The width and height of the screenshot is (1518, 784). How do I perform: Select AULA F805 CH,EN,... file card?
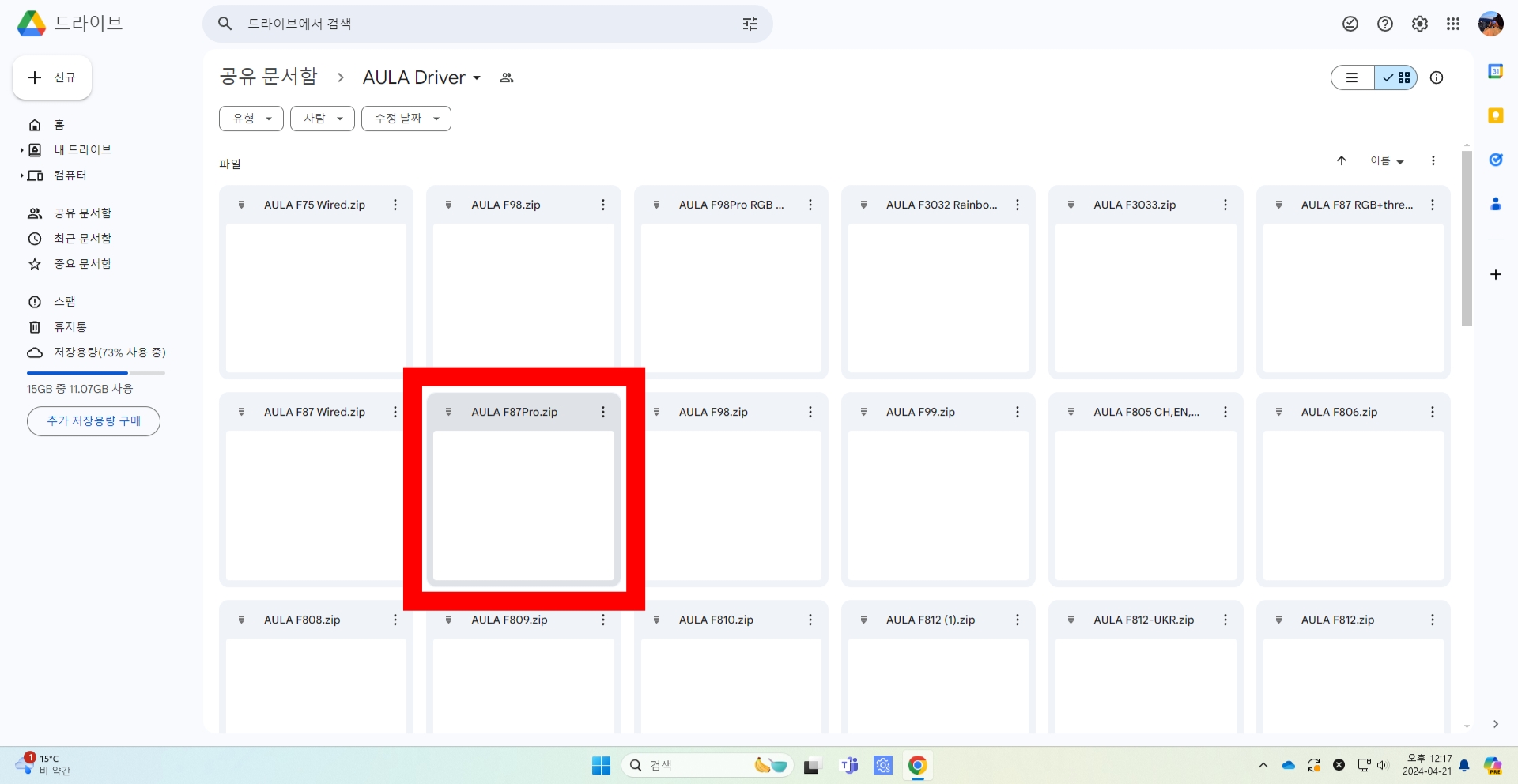[1146, 489]
